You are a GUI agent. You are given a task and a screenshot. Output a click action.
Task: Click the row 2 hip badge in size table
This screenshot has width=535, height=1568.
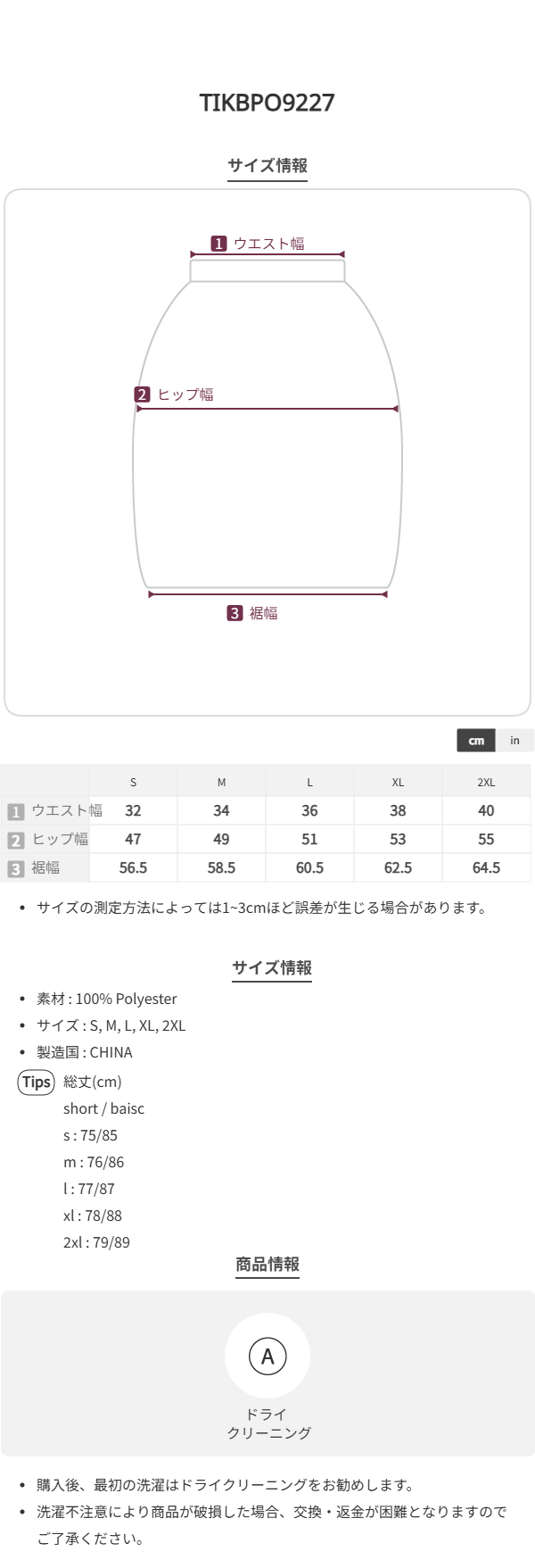[15, 840]
